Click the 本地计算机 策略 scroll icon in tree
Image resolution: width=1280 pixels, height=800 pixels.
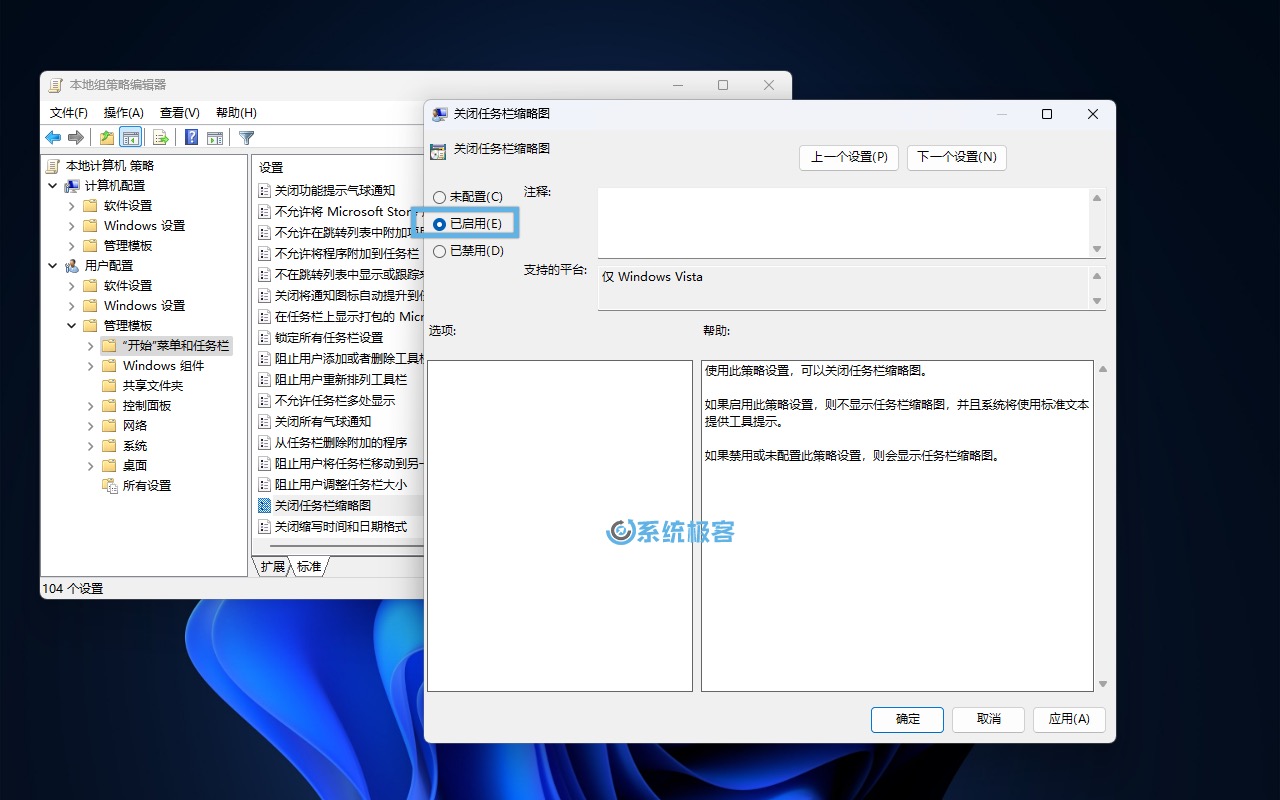click(53, 166)
